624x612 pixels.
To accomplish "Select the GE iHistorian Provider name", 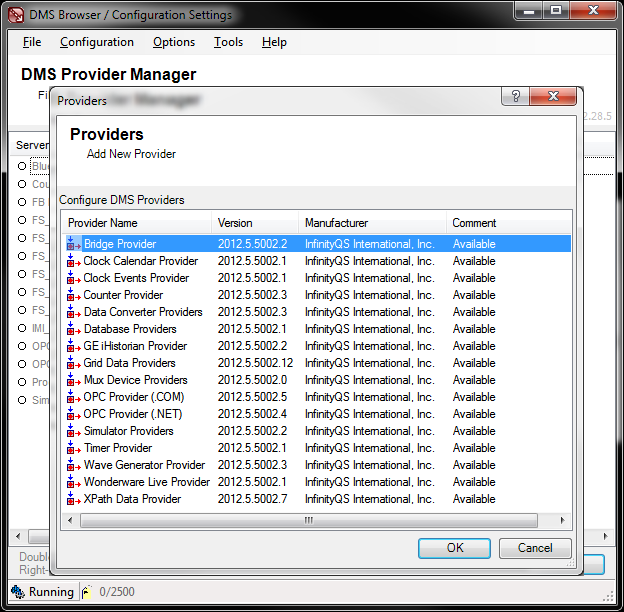I will tap(135, 346).
